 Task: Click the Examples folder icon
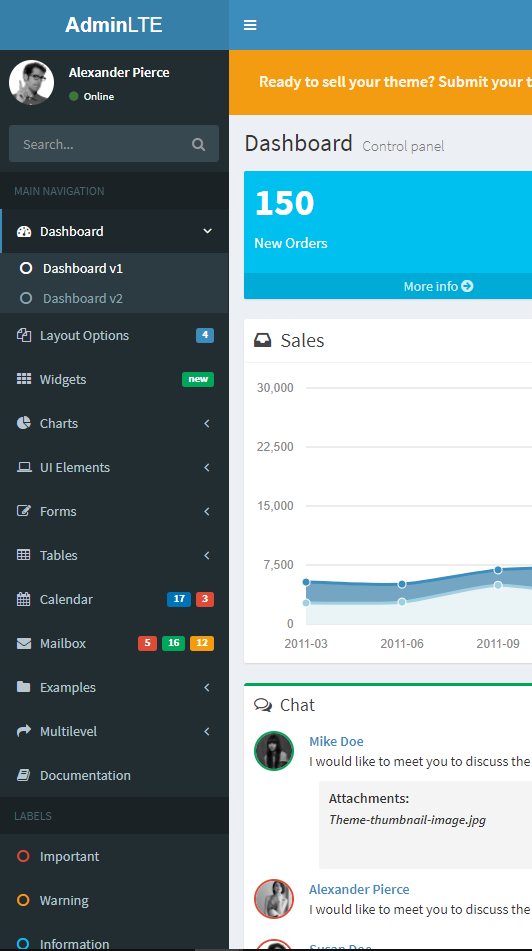click(x=24, y=687)
